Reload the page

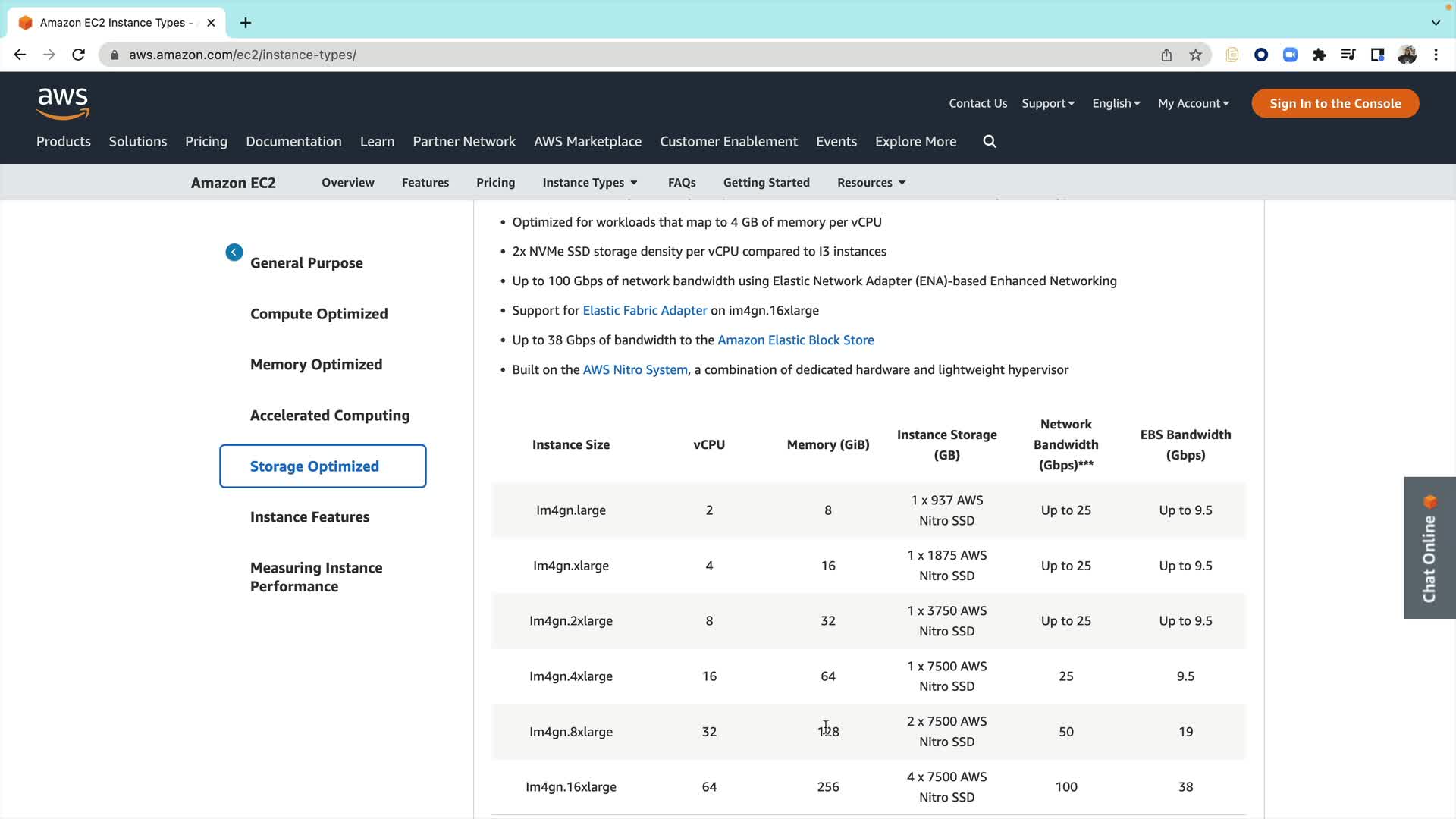pos(78,55)
